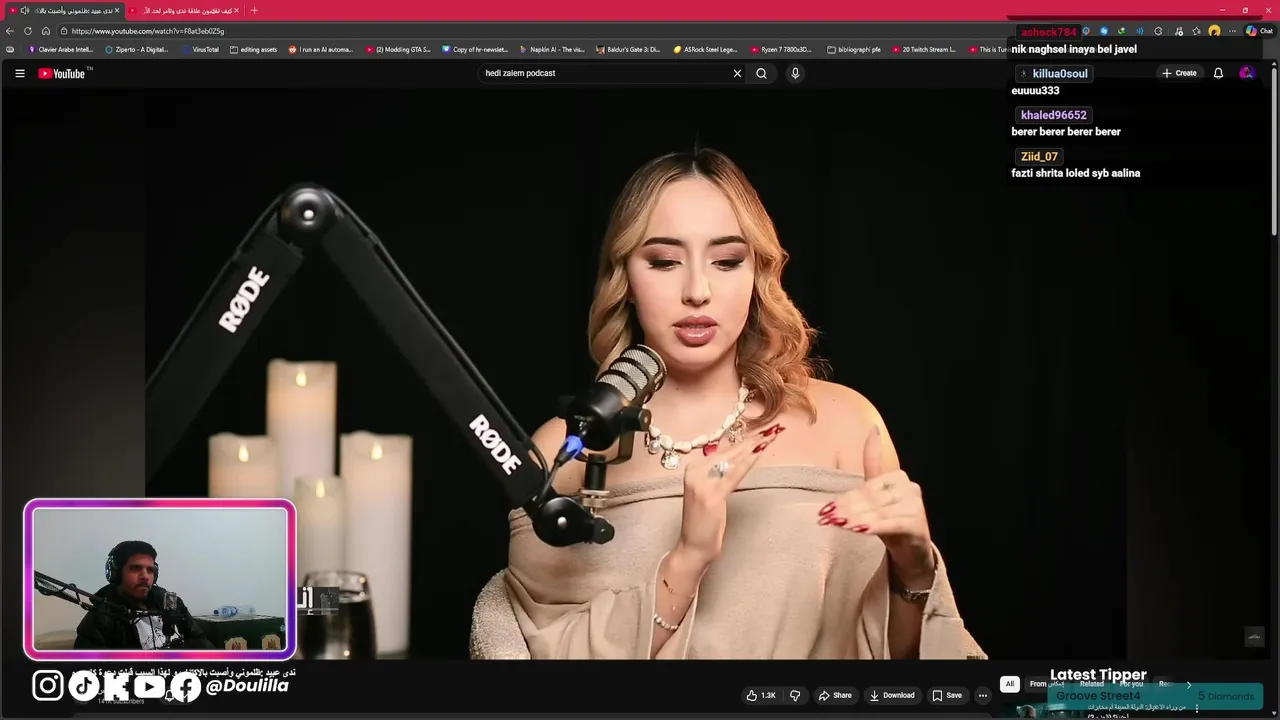Start voice search with microphone icon

click(x=795, y=73)
